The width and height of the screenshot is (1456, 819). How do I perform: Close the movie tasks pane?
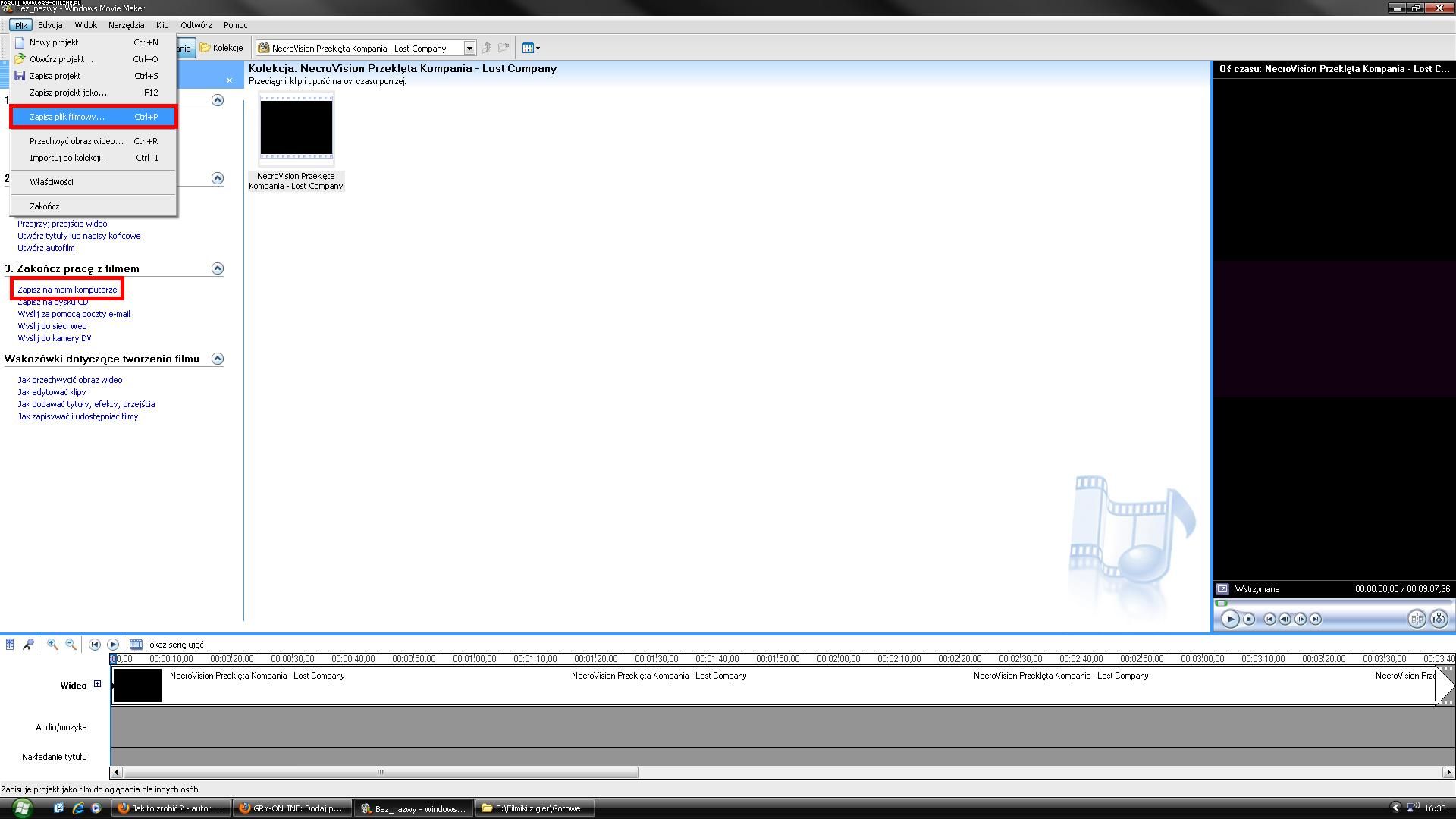pos(229,80)
